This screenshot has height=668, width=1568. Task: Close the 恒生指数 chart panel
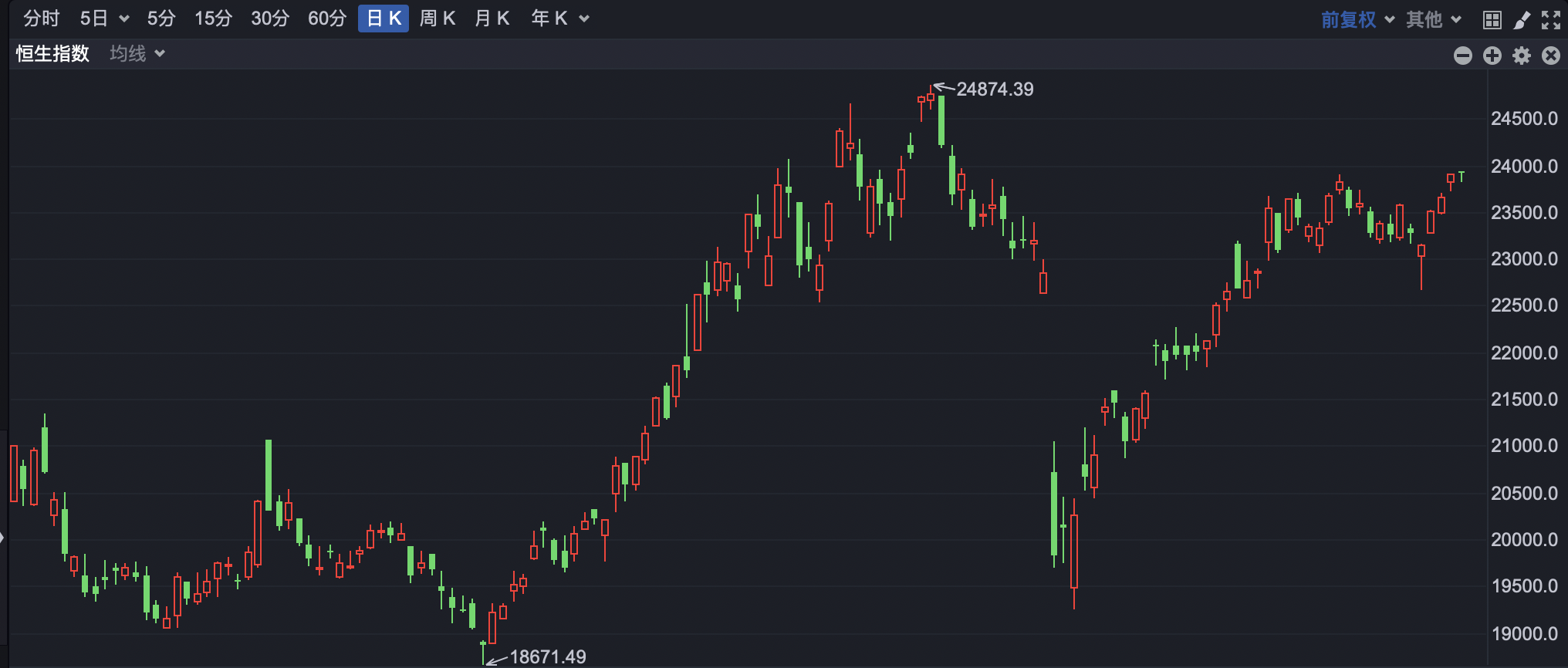(1551, 56)
